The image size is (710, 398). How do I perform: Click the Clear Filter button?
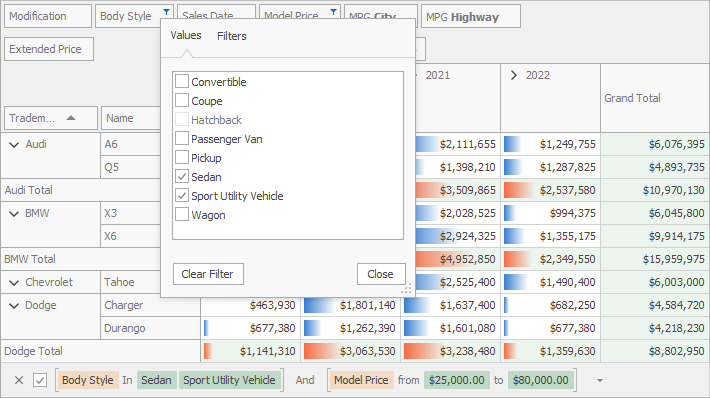click(x=208, y=274)
